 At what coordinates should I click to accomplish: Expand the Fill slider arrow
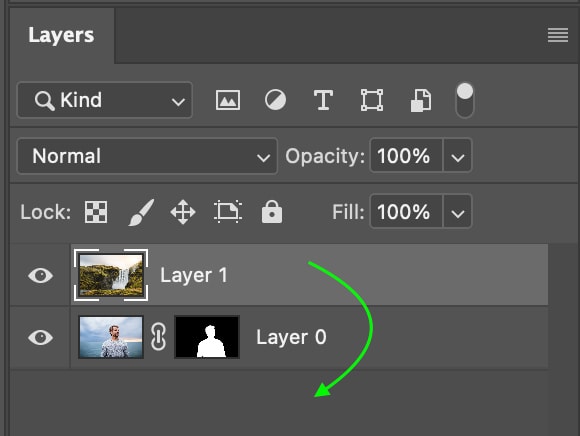click(458, 212)
